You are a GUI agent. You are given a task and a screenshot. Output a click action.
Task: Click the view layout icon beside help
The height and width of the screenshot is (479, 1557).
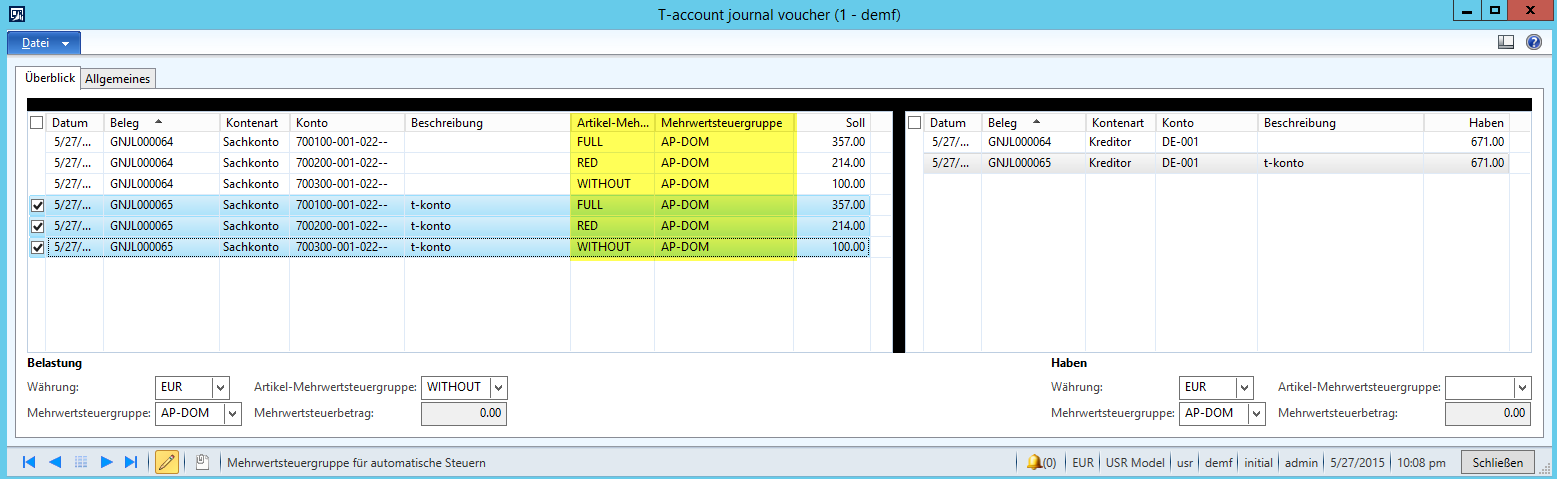pos(1506,42)
